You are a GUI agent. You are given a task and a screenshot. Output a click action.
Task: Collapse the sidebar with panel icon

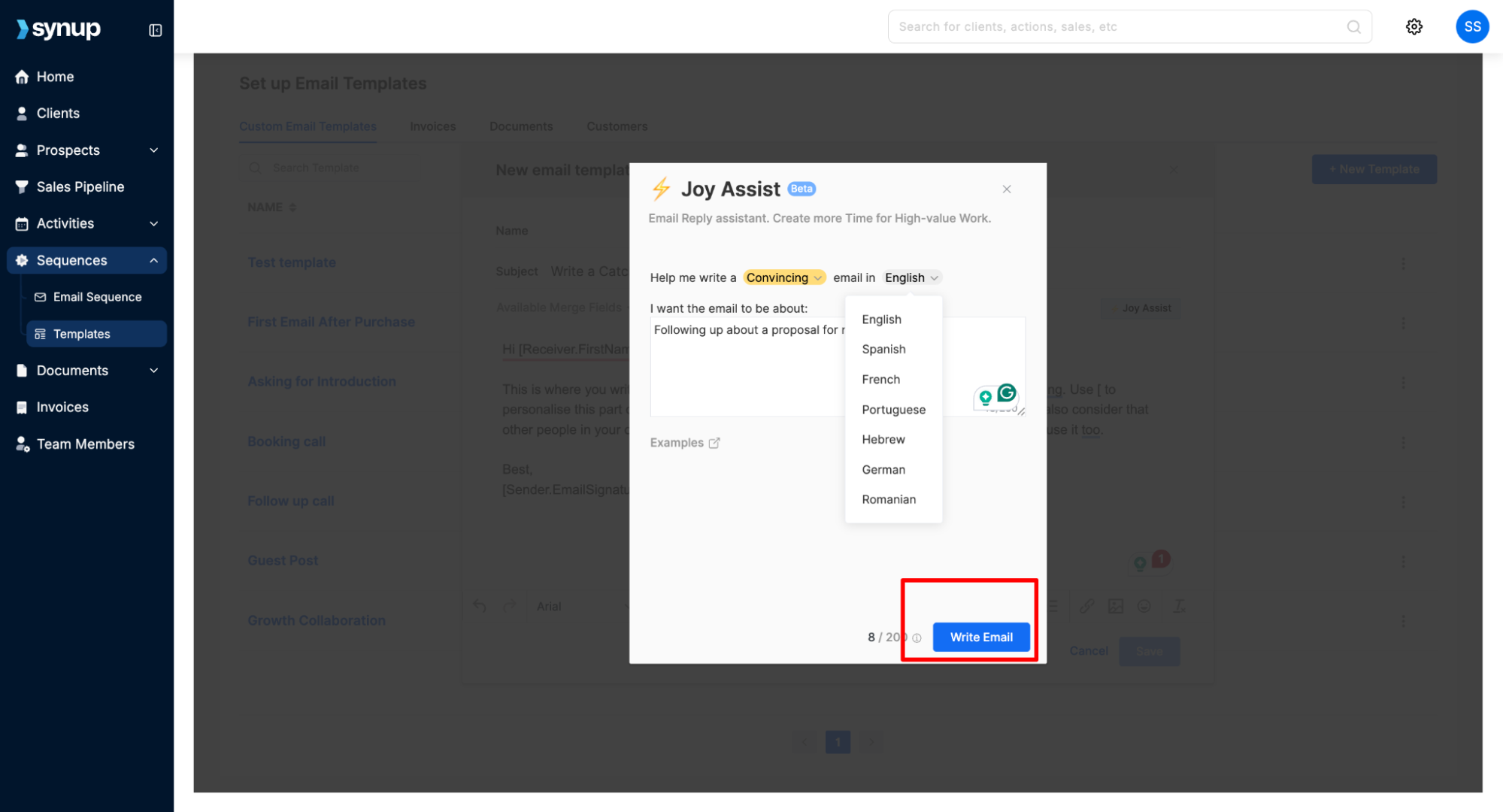(x=155, y=30)
